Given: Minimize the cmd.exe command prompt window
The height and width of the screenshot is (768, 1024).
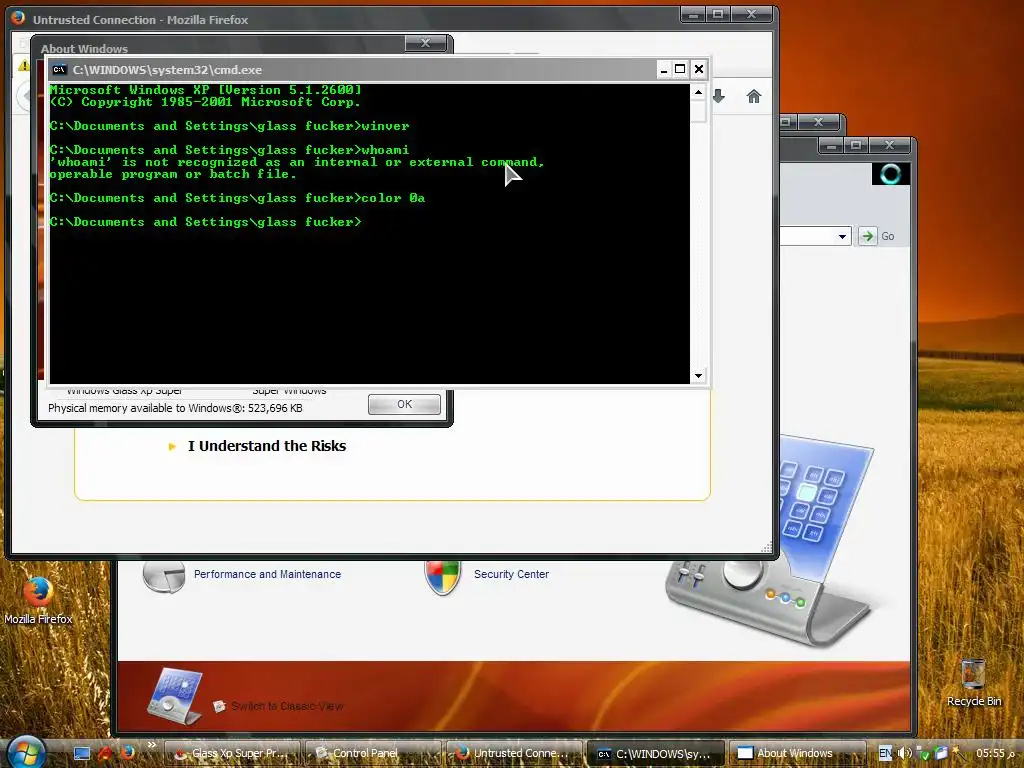Looking at the screenshot, I should click(x=664, y=69).
